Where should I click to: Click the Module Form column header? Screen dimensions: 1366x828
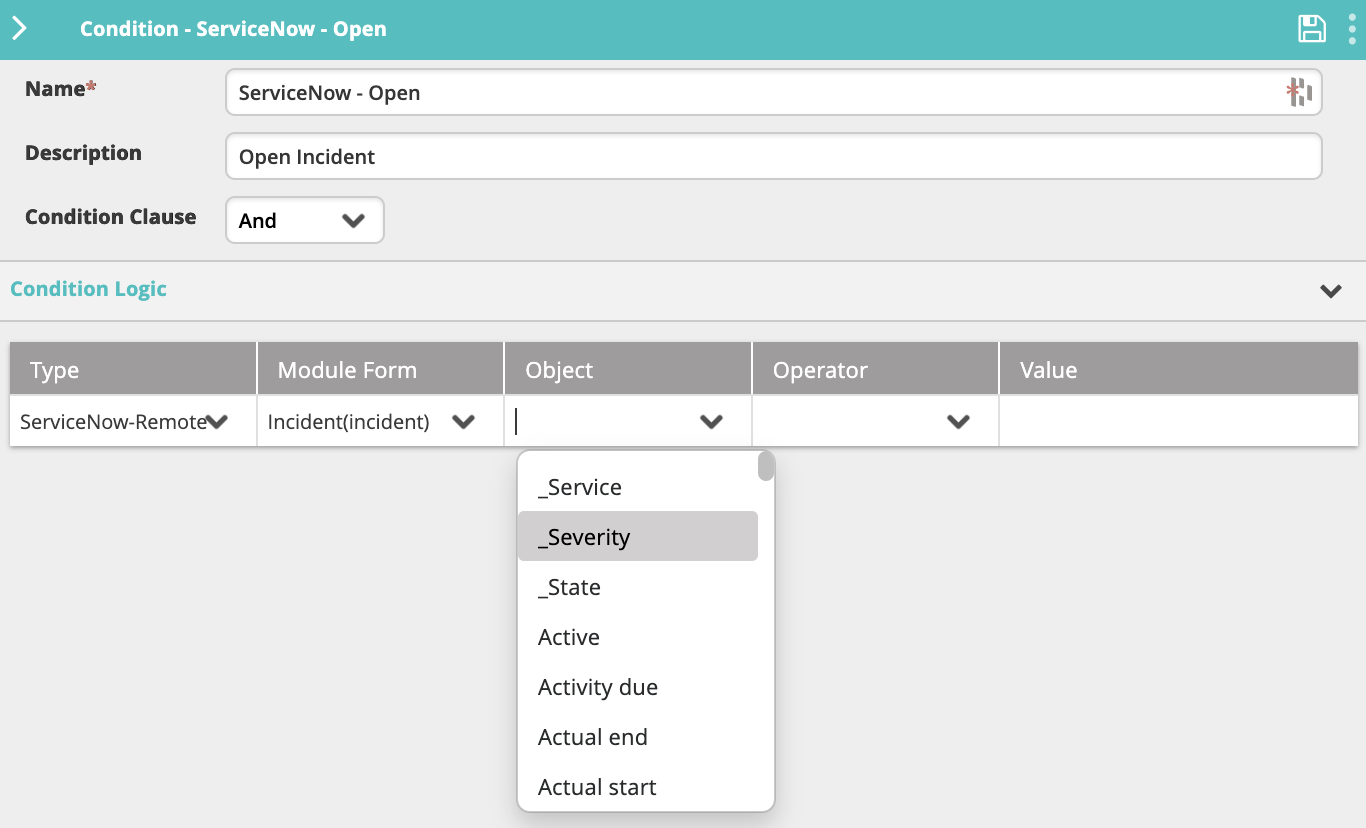(x=380, y=370)
